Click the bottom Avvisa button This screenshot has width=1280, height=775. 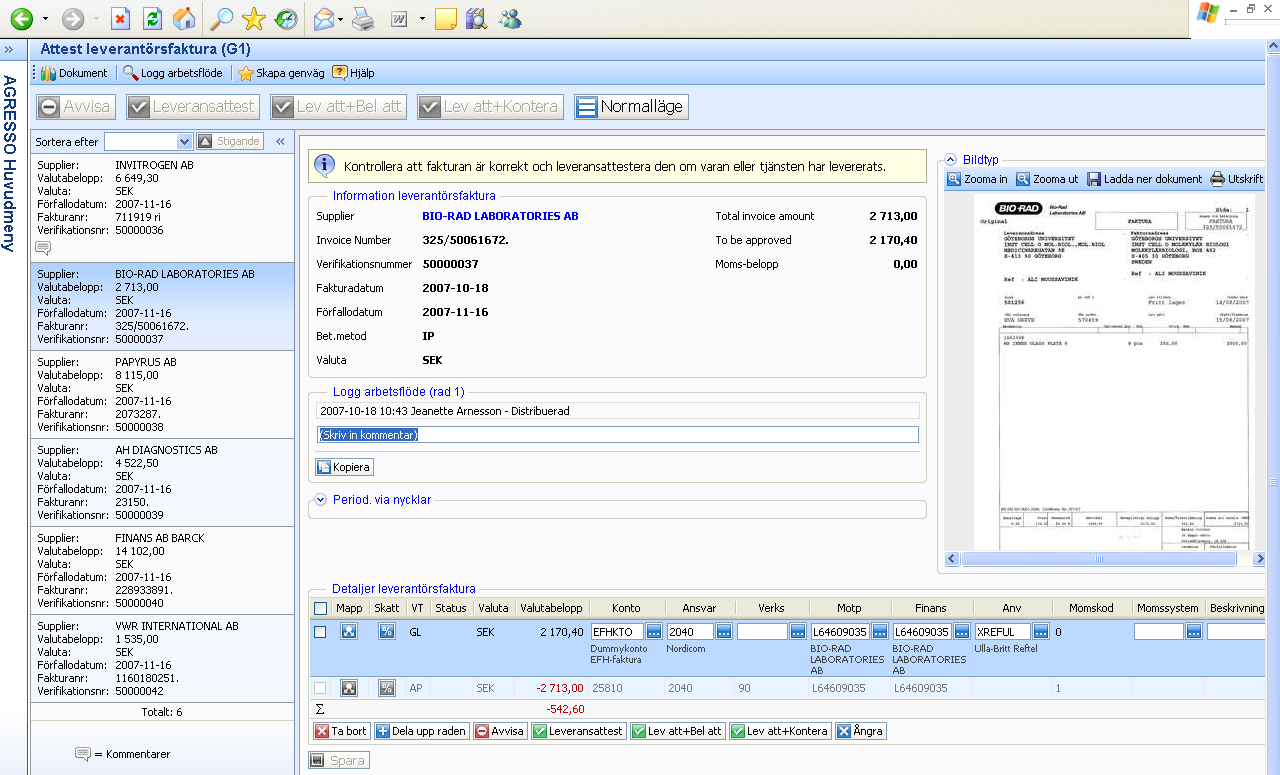coord(500,731)
